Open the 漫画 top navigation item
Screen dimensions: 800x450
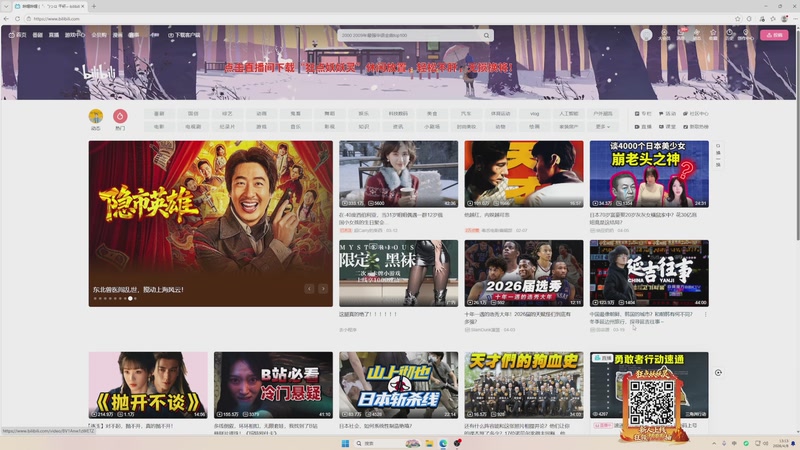click(117, 35)
